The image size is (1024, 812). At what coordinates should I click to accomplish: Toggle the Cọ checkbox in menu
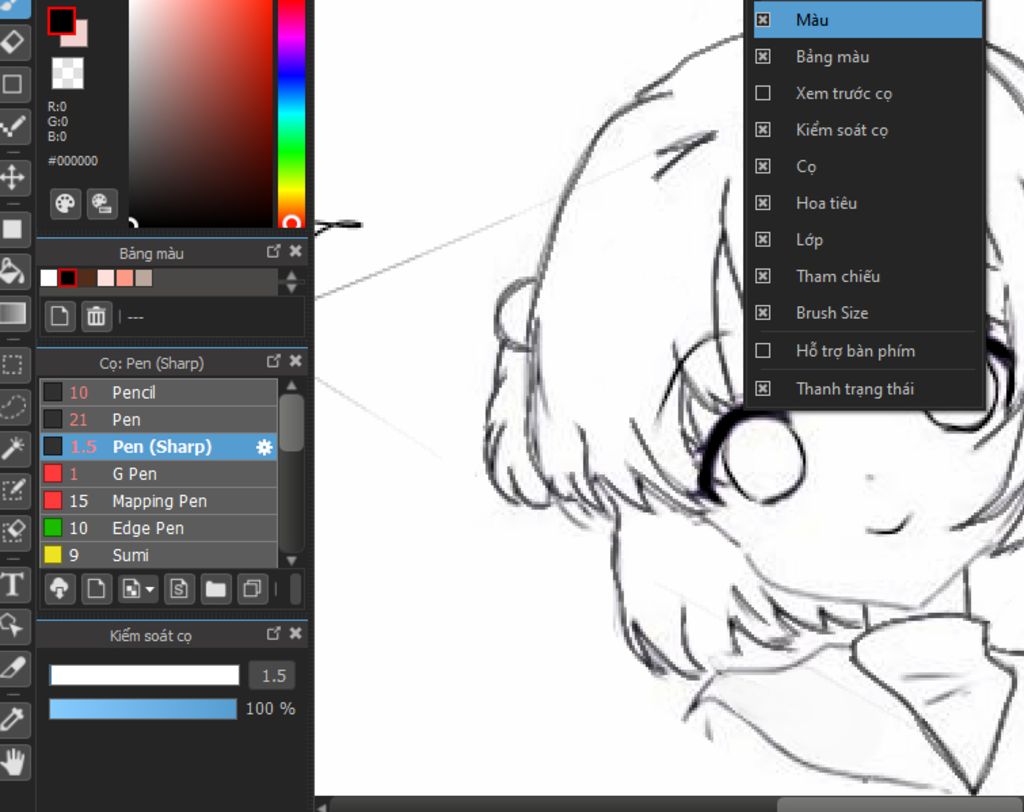763,166
